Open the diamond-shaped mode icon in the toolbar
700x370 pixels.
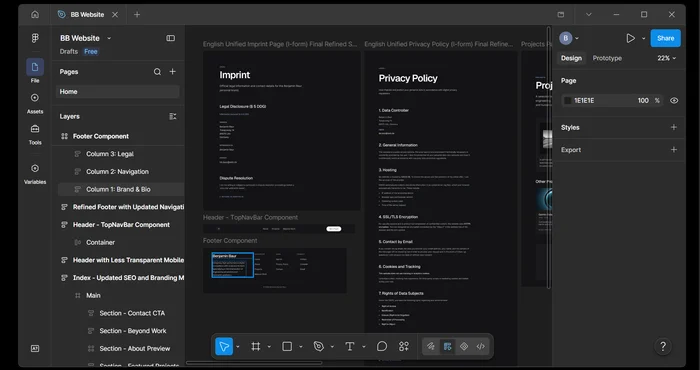(x=464, y=346)
